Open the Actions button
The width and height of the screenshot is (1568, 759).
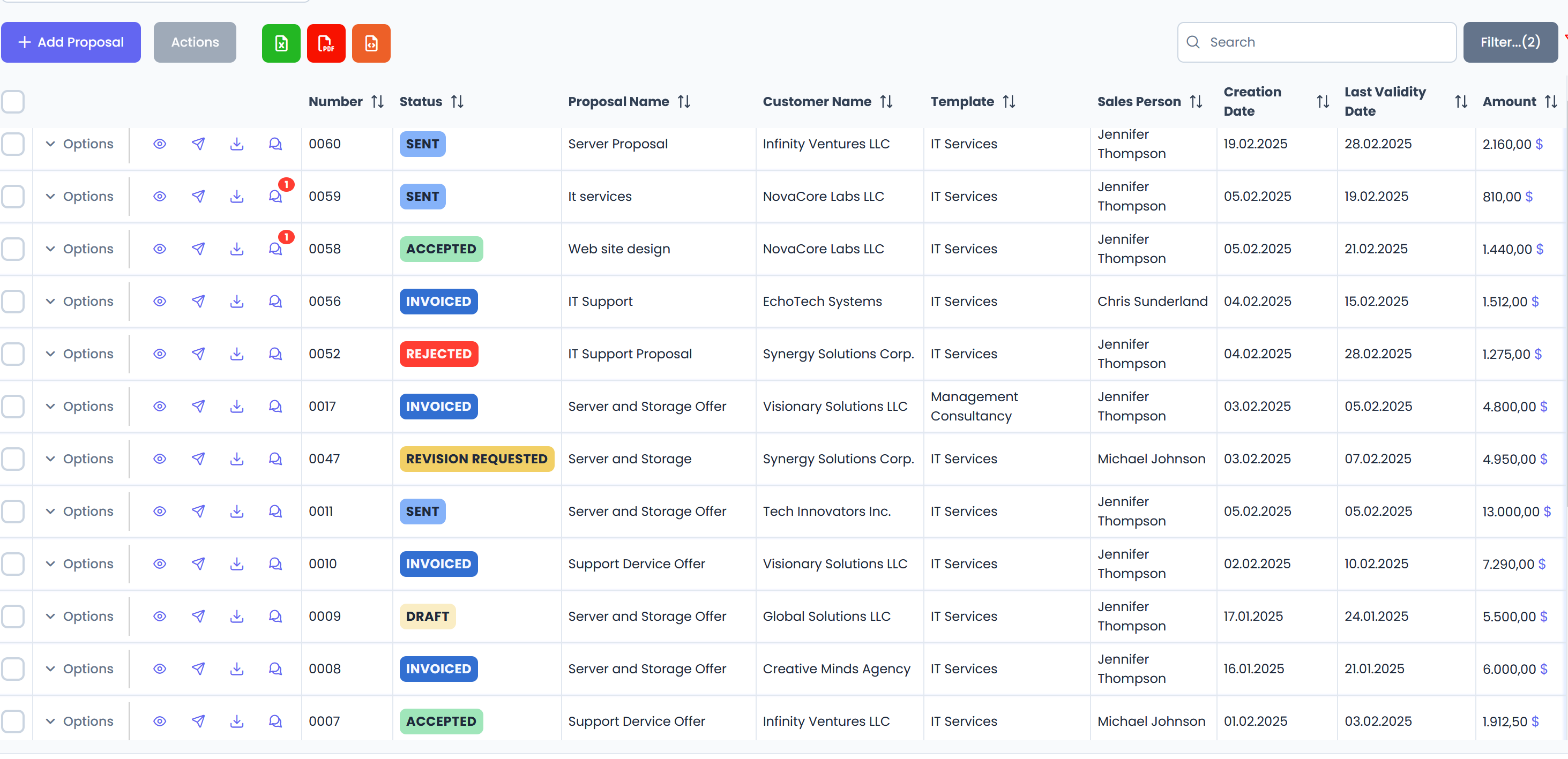(195, 42)
